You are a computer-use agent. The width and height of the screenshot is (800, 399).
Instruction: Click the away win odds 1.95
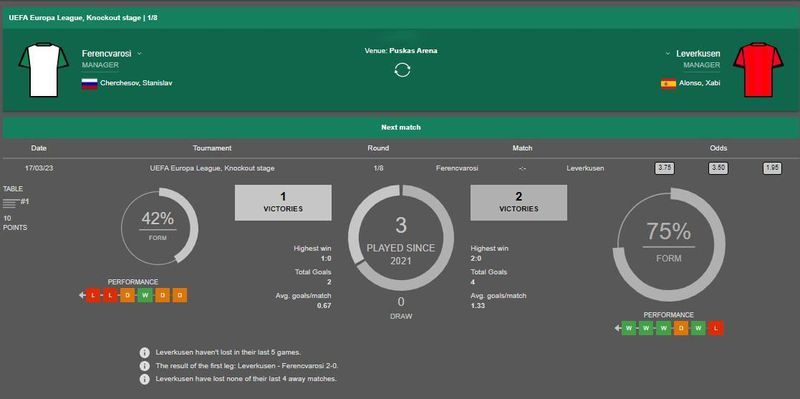(x=772, y=168)
